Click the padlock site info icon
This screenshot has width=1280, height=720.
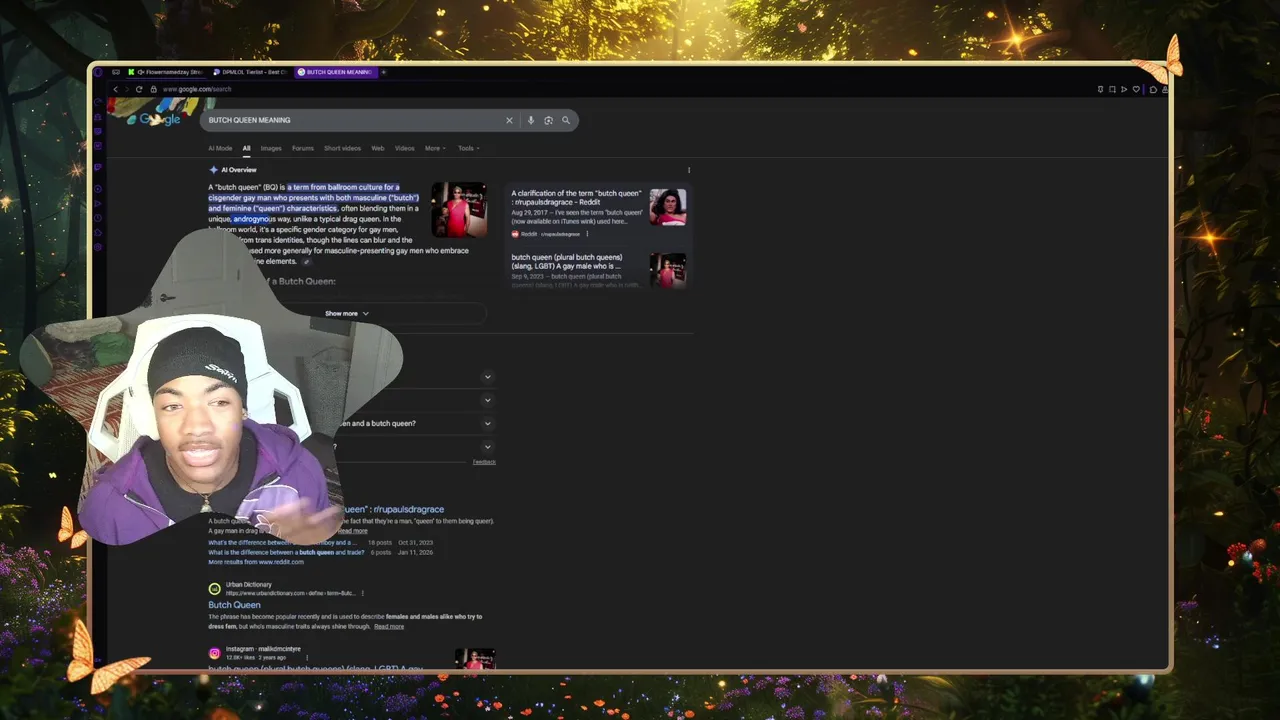click(153, 89)
